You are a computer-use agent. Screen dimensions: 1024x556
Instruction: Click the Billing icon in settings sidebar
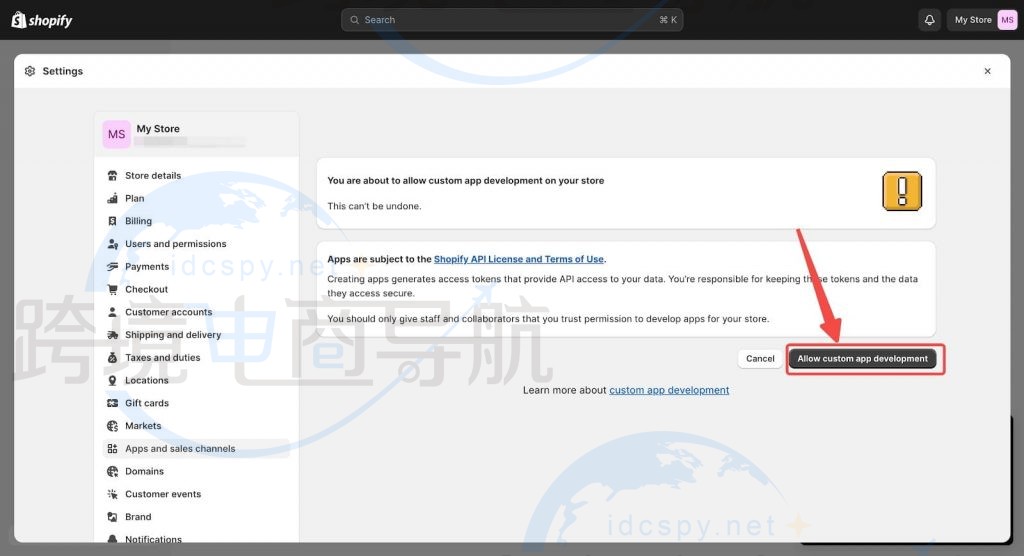click(x=112, y=221)
